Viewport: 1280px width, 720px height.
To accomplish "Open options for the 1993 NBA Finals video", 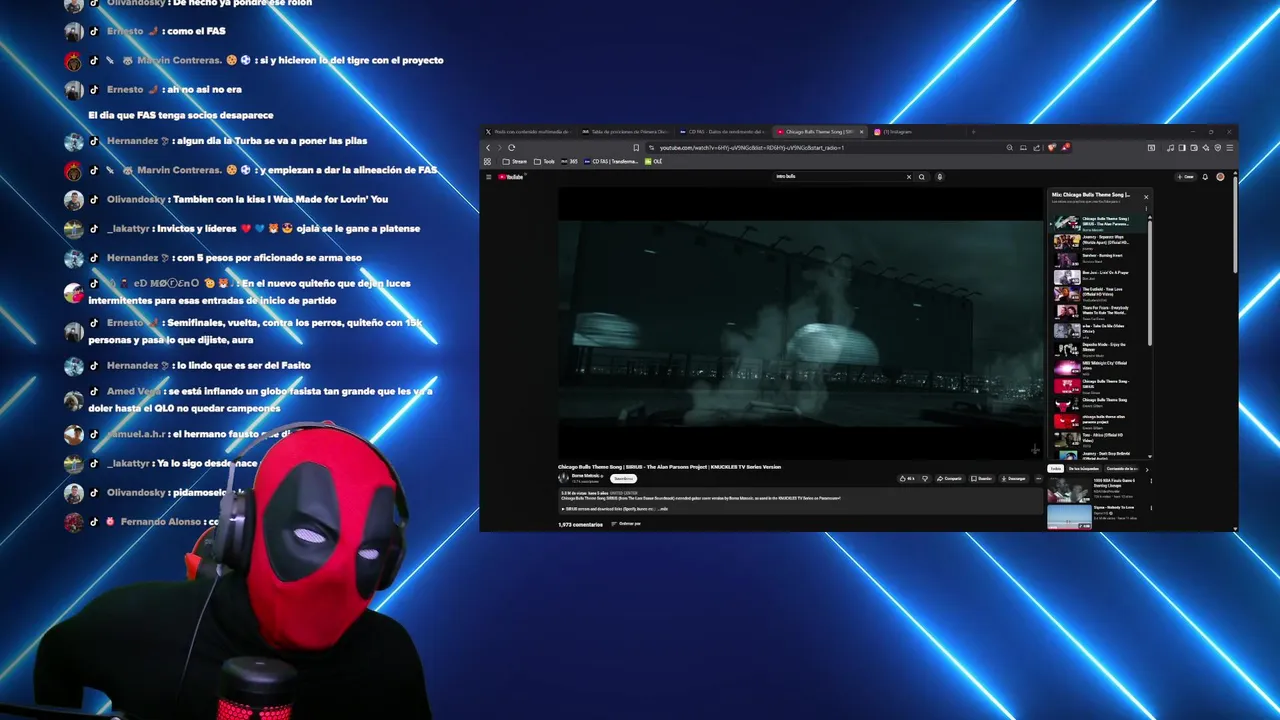I will tap(1150, 481).
